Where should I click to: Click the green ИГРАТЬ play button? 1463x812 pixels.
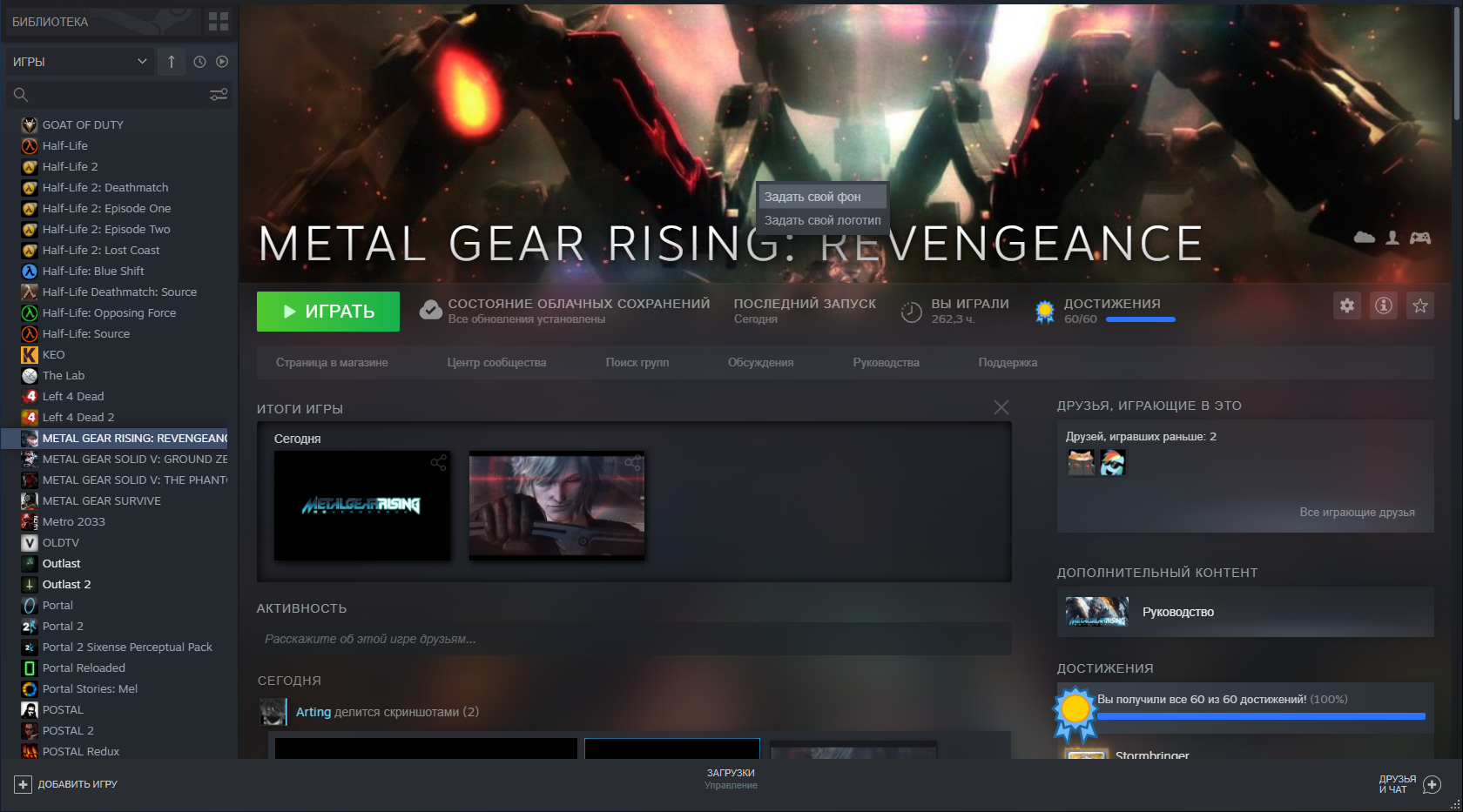[x=328, y=312]
